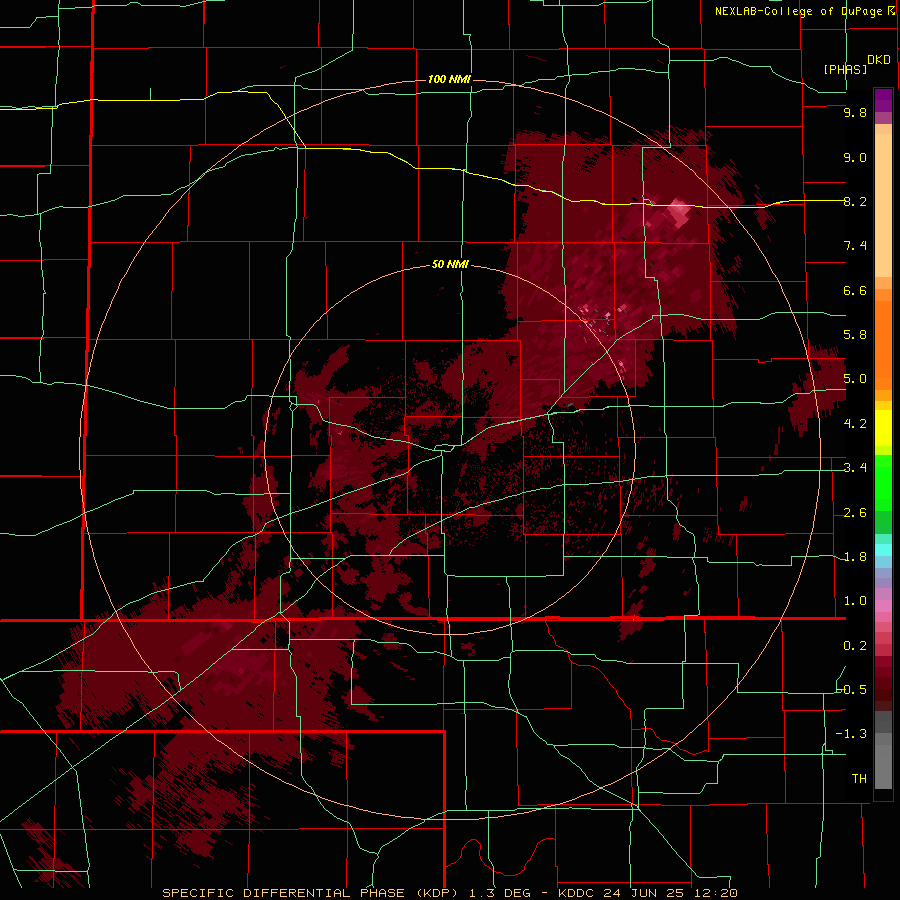Screen dimensions: 900x900
Task: Click the bright green segment of the color bar
Action: [883, 483]
